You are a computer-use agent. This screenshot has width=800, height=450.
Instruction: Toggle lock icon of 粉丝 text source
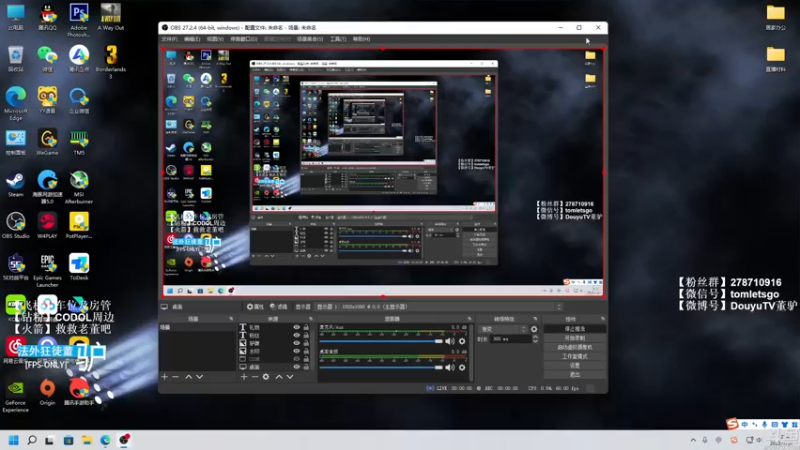[306, 335]
